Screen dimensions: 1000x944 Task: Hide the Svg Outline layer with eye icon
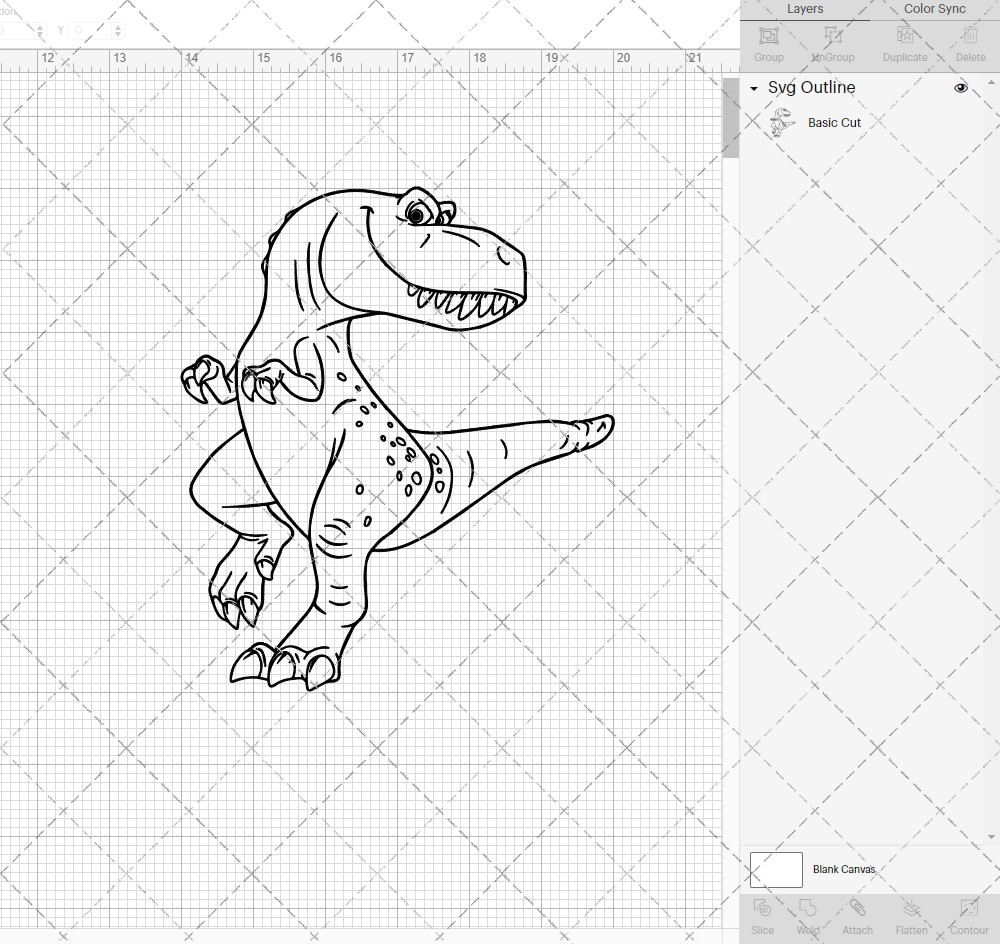pos(961,88)
